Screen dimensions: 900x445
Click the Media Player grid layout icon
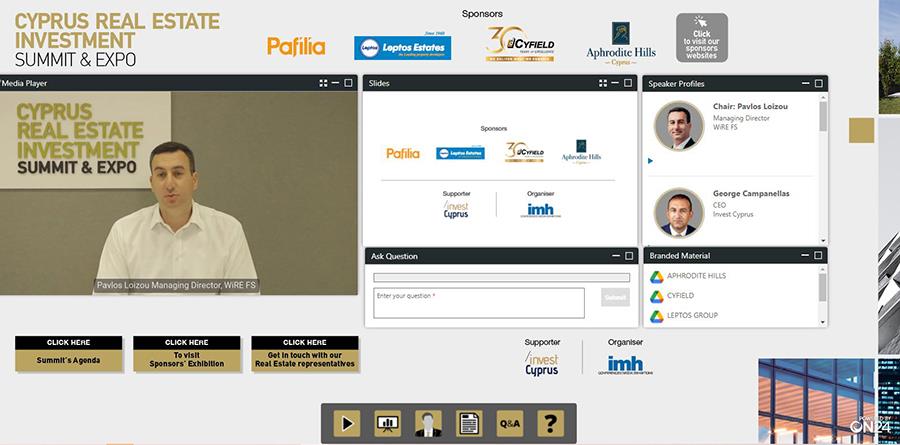click(324, 83)
